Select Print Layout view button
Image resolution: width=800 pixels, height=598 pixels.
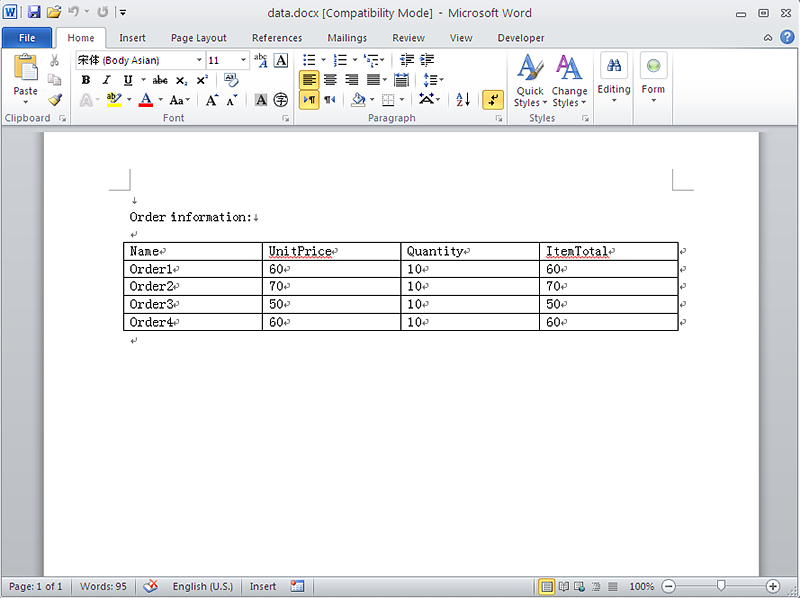[546, 586]
